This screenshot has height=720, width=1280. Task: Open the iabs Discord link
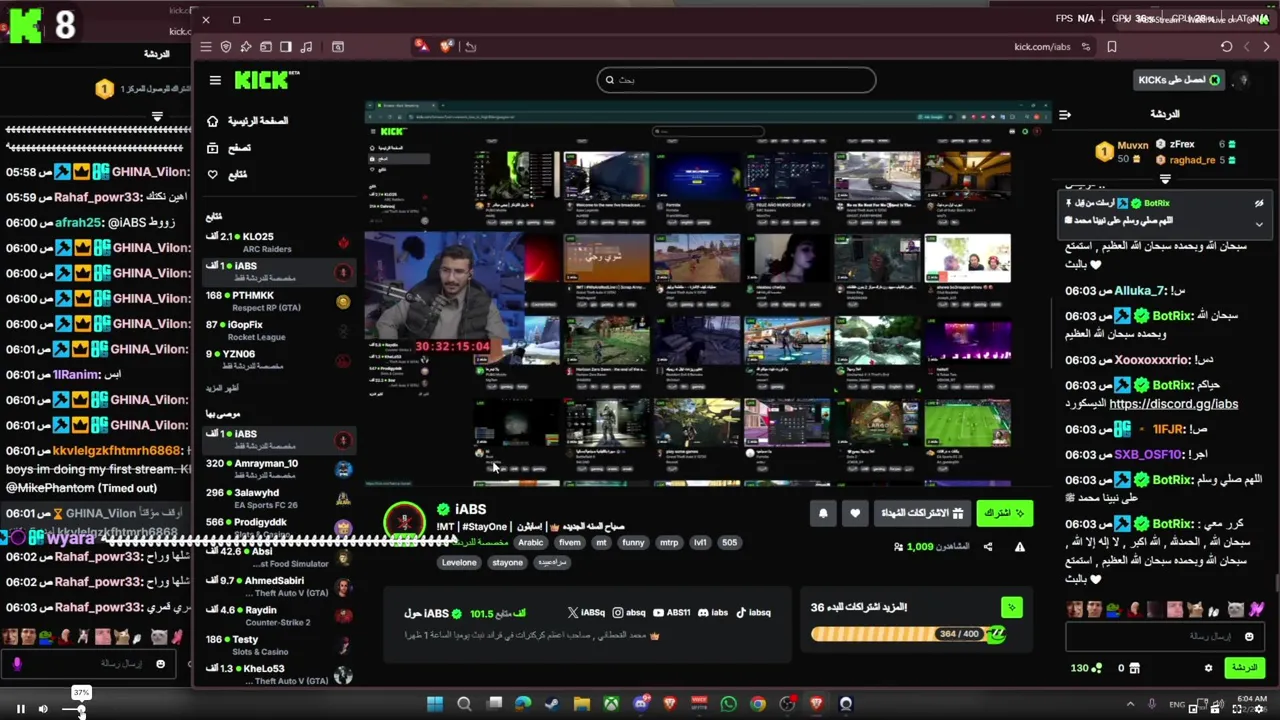(713, 613)
